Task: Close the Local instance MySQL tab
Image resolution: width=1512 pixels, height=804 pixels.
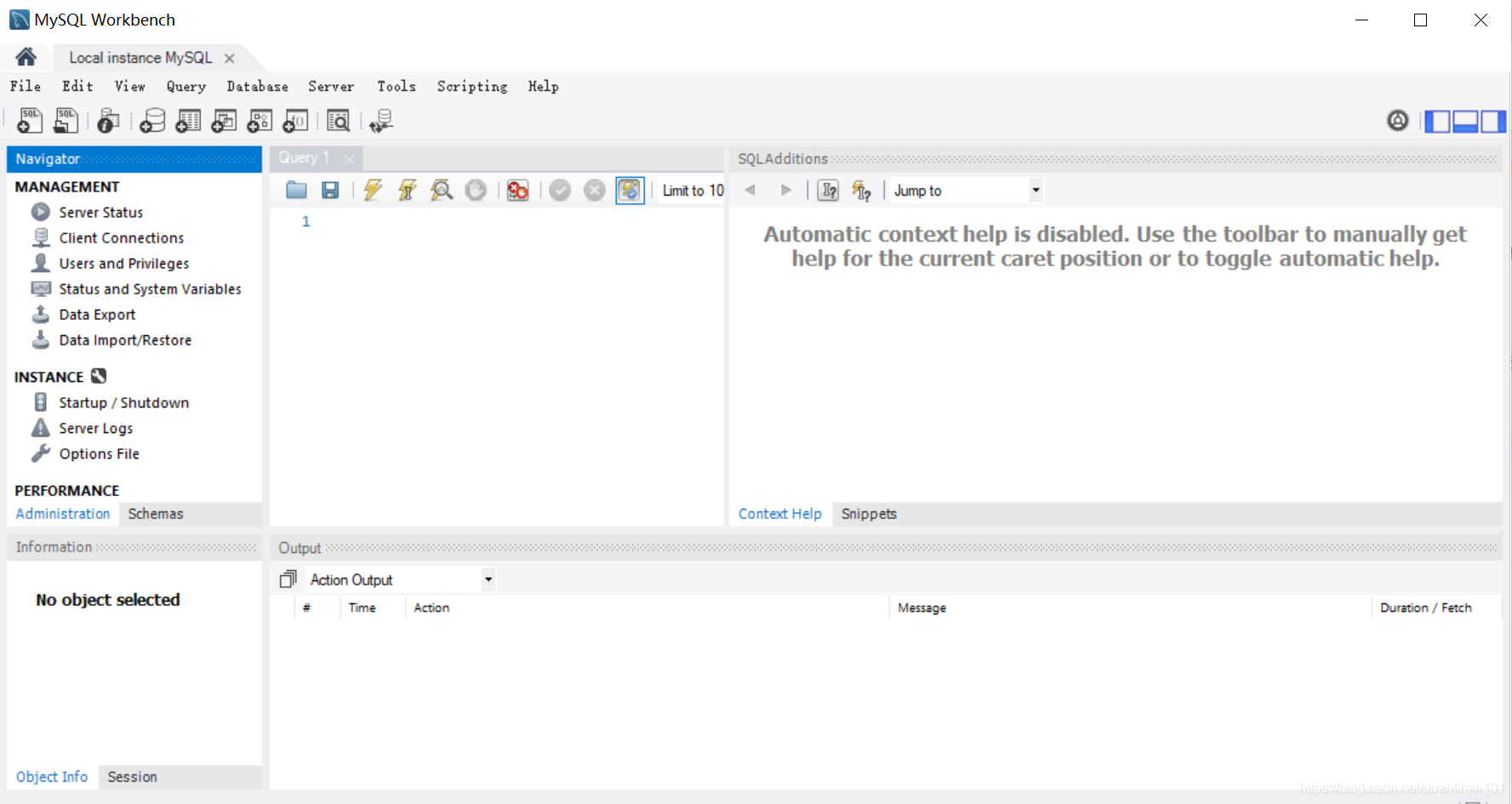Action: click(229, 58)
